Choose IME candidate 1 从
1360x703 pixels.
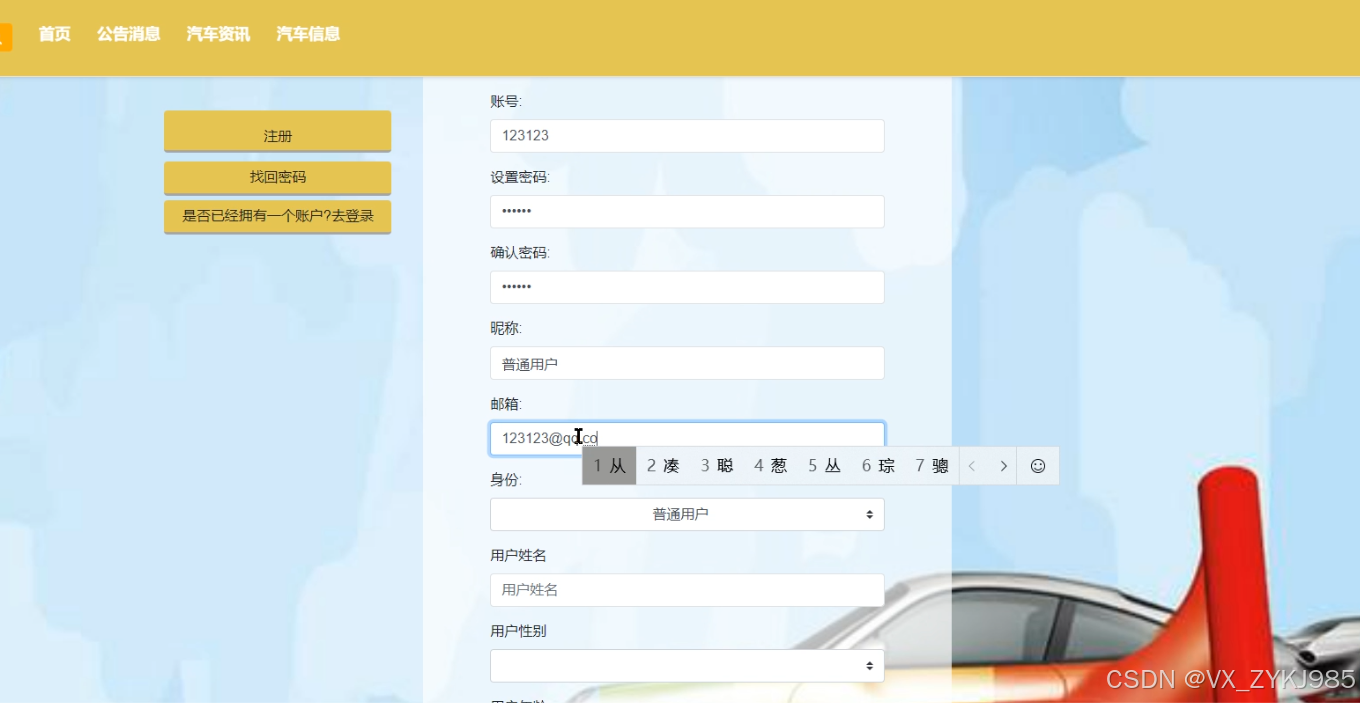[609, 466]
